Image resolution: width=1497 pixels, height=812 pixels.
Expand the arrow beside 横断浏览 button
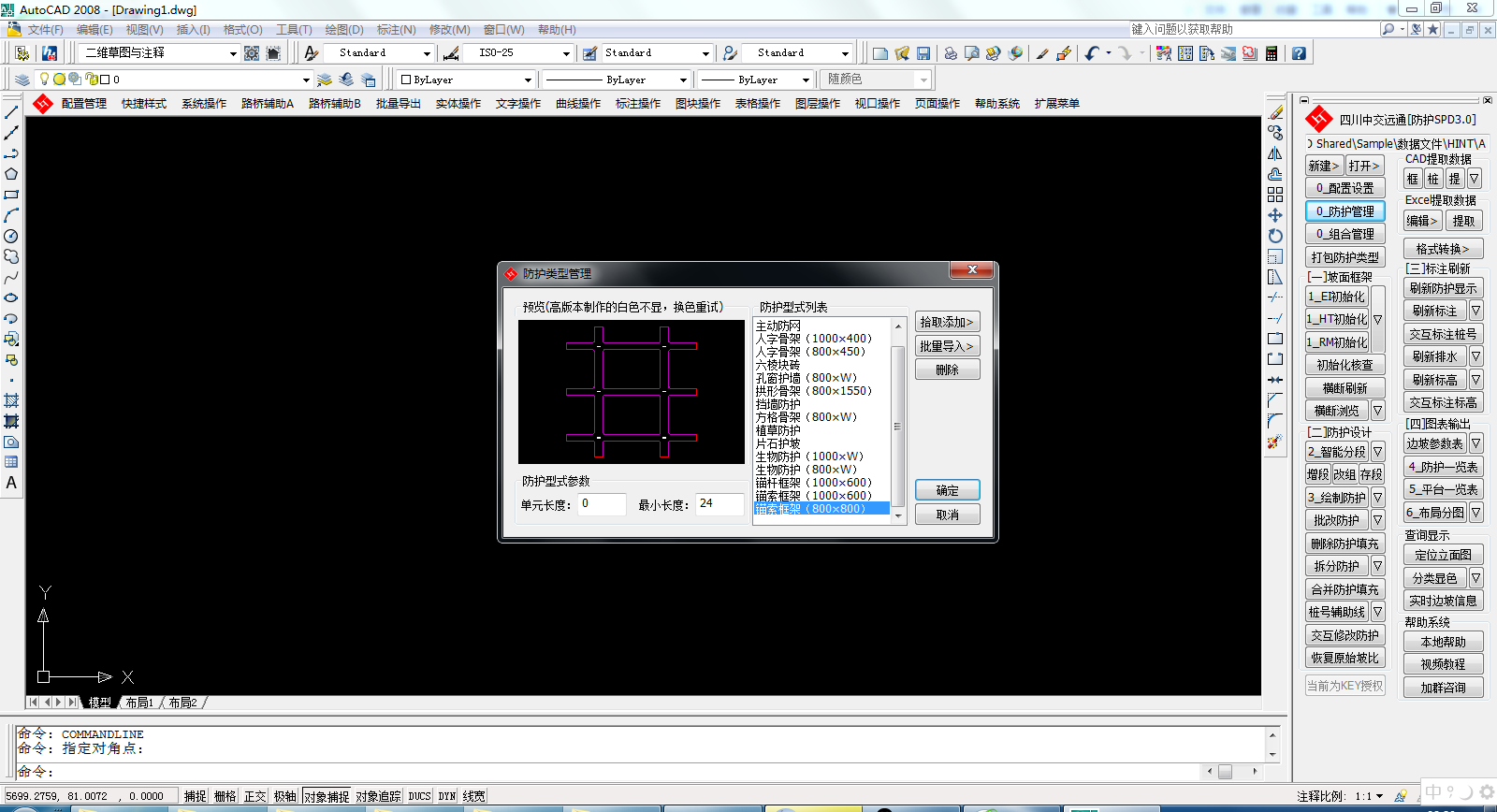pyautogui.click(x=1378, y=411)
